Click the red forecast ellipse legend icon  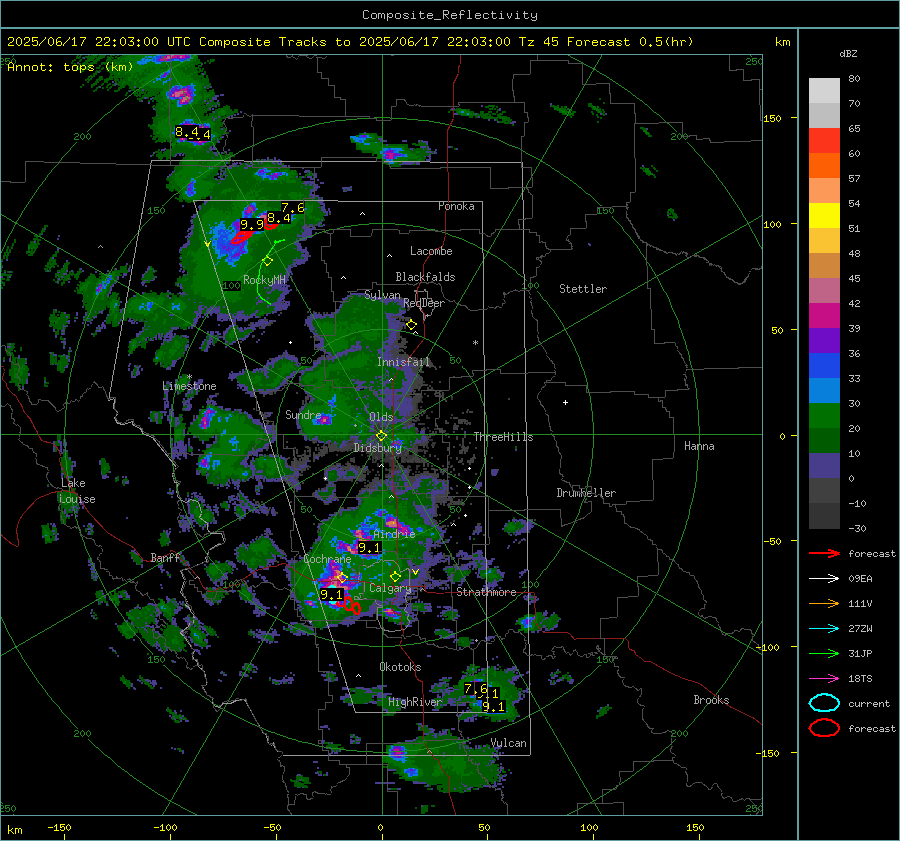pyautogui.click(x=824, y=728)
